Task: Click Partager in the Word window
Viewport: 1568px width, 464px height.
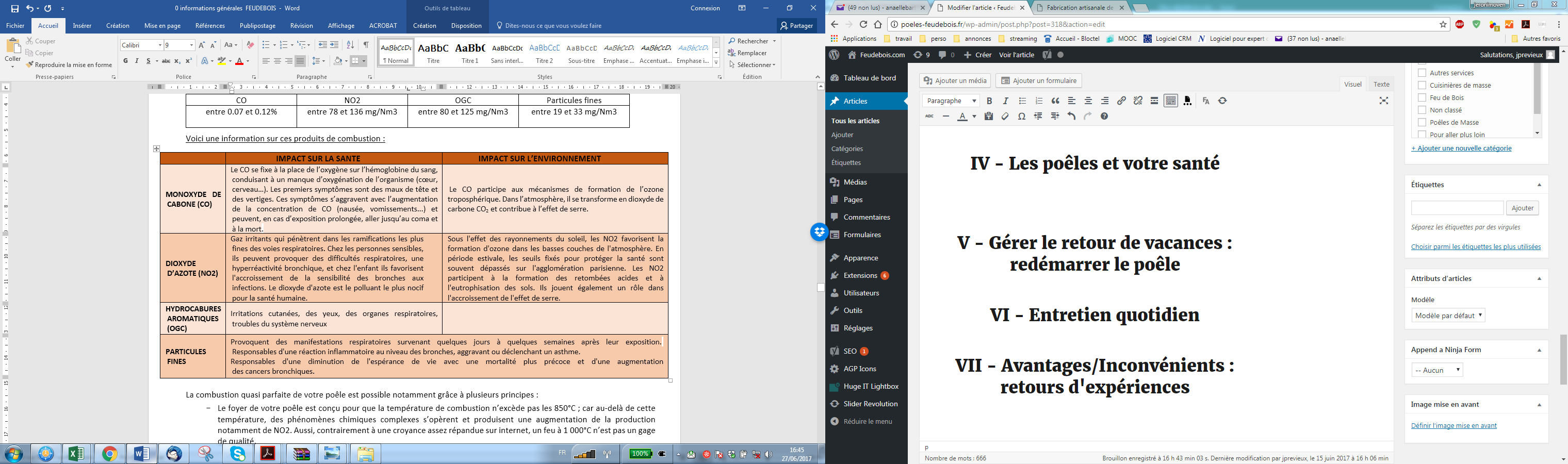Action: tap(797, 26)
